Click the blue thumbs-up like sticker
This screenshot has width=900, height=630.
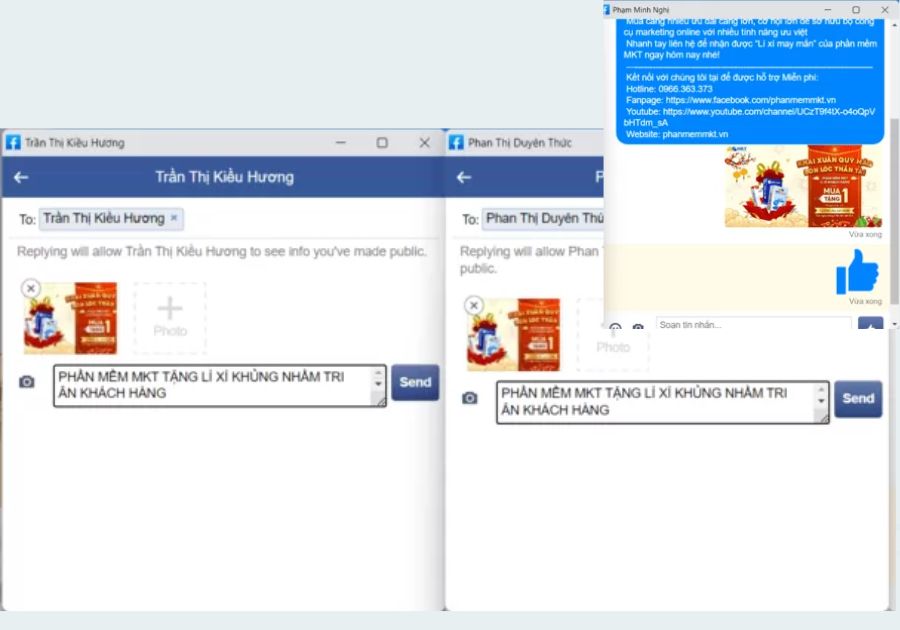click(857, 271)
